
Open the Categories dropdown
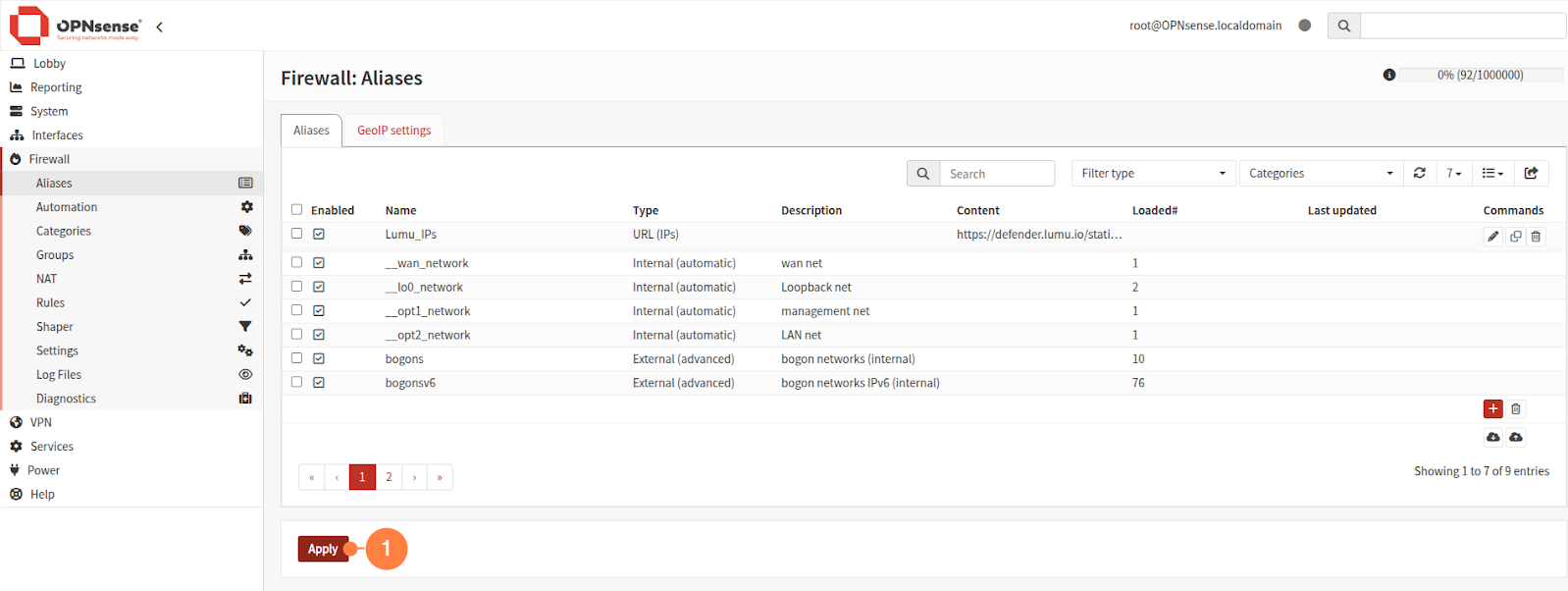coord(1320,174)
